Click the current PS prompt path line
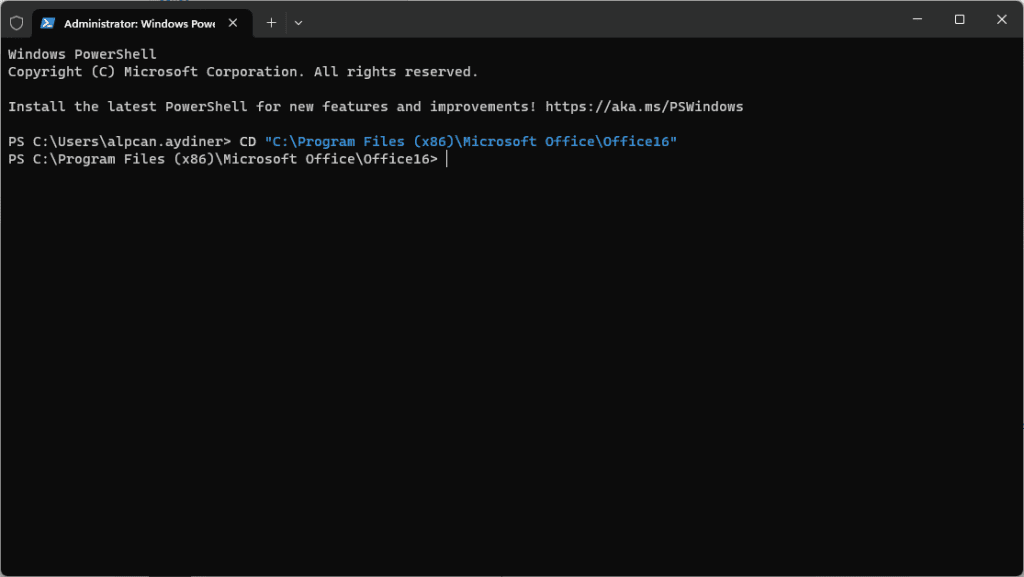 tap(220, 159)
